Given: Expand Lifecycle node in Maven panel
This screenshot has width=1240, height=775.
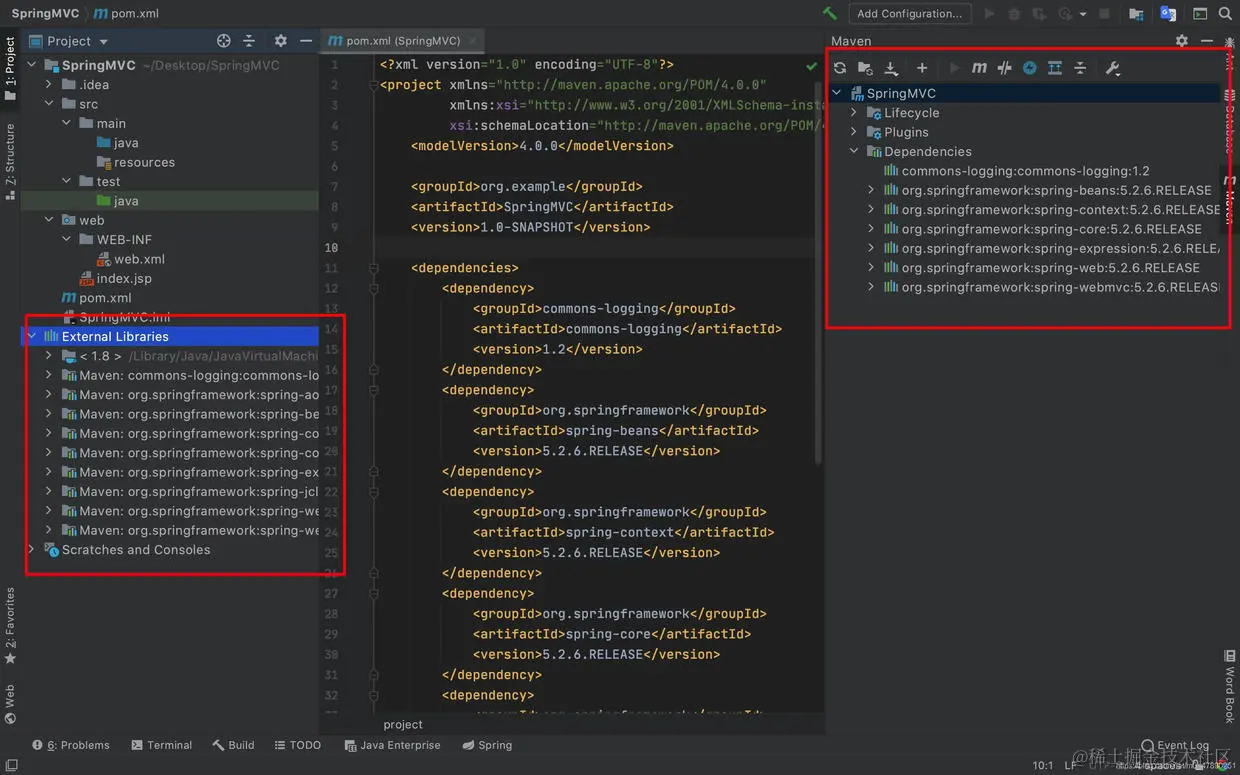Looking at the screenshot, I should coord(854,113).
